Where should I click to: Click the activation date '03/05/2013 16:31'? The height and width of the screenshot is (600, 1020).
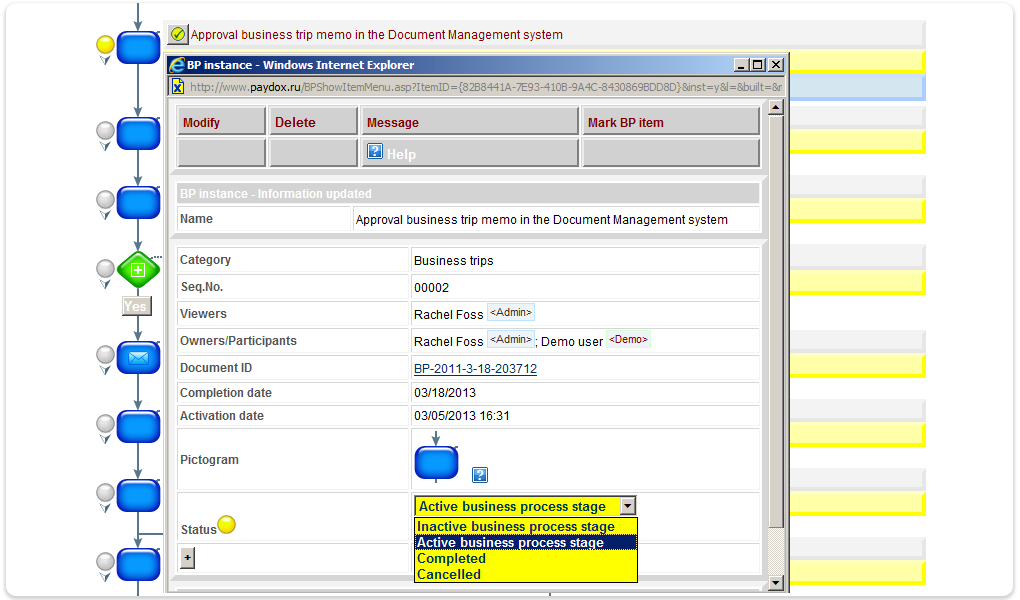point(462,416)
